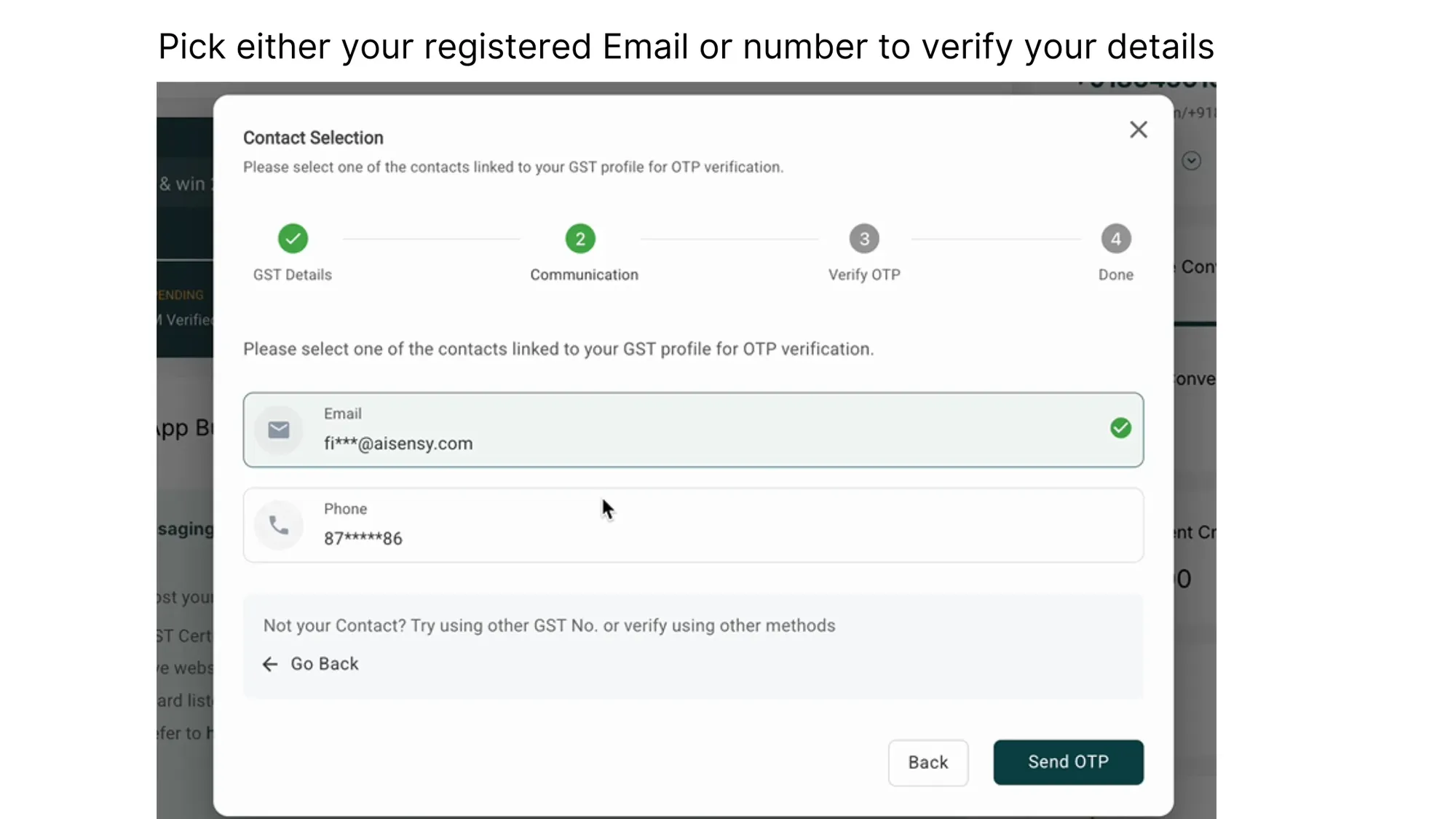Close the Contact Selection dialog
Screen dimensions: 1456x819
[1138, 129]
